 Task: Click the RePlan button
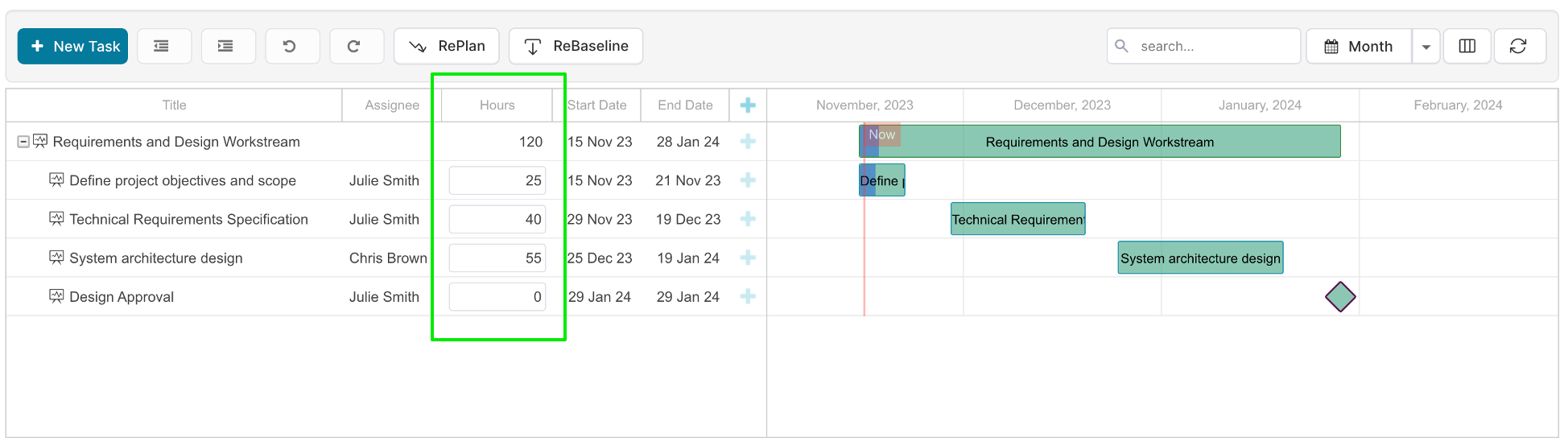(447, 46)
